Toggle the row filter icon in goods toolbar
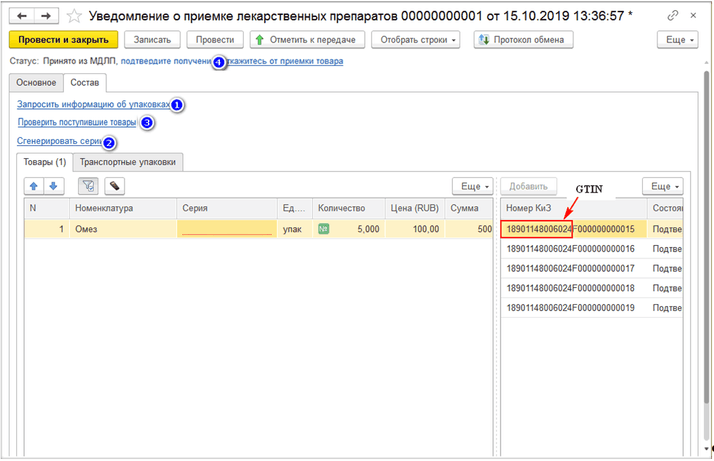 [x=87, y=186]
